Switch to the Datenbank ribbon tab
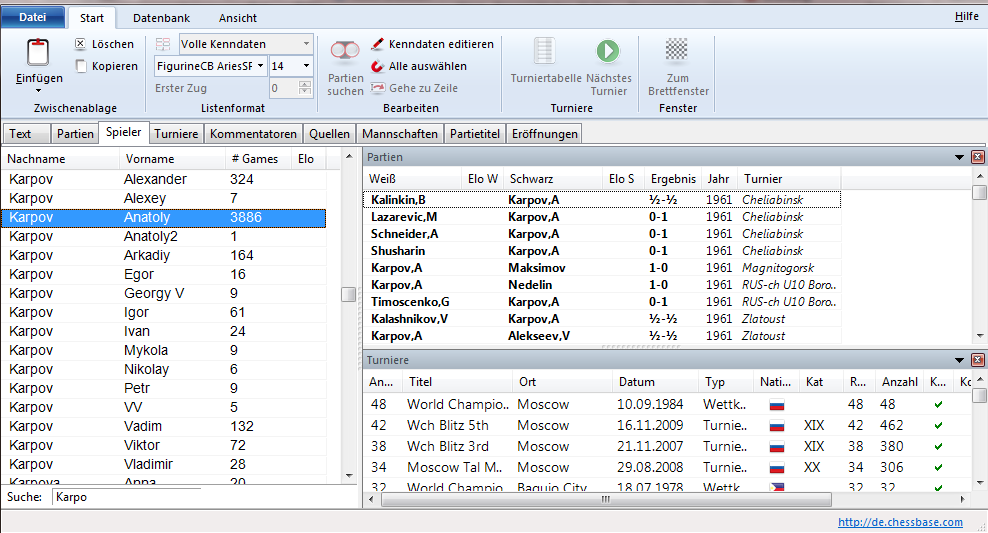The image size is (988, 533). point(161,18)
